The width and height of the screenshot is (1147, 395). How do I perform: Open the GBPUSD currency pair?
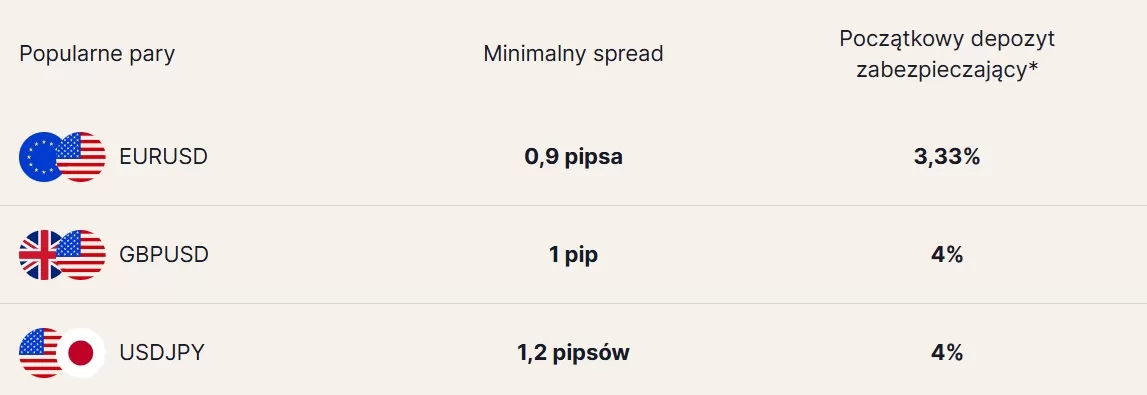(164, 255)
